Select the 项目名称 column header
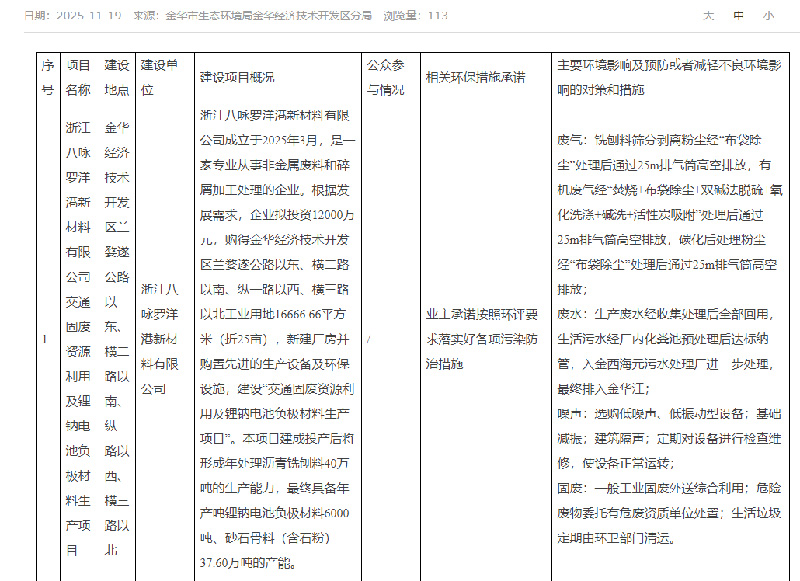The height and width of the screenshot is (581, 800). click(78, 76)
